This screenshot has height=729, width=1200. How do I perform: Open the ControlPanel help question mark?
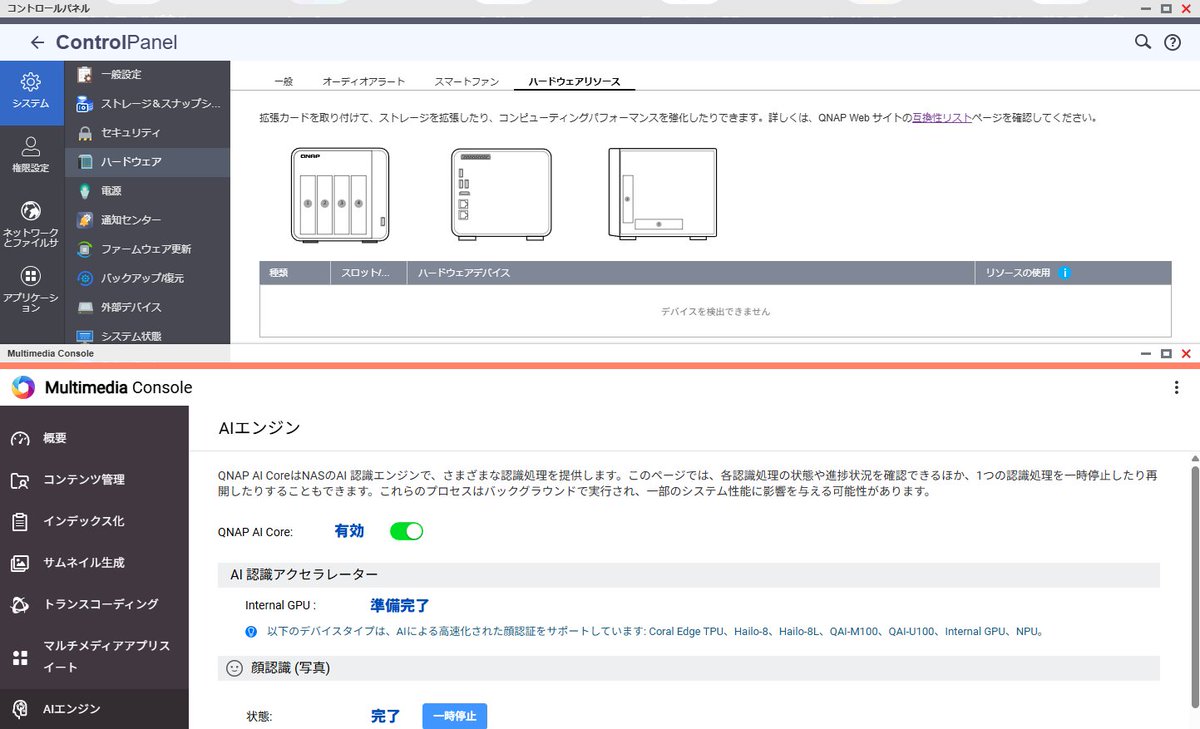click(1173, 42)
